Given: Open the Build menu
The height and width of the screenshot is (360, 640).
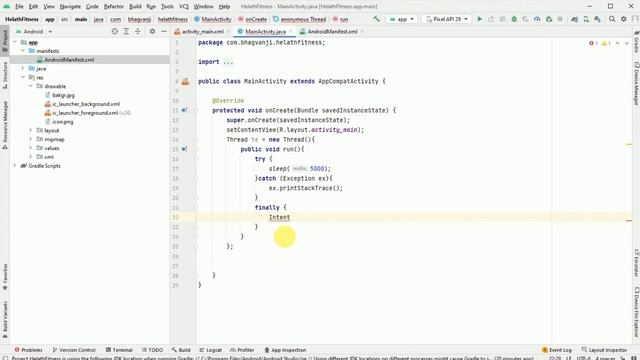Looking at the screenshot, I should click(135, 7).
